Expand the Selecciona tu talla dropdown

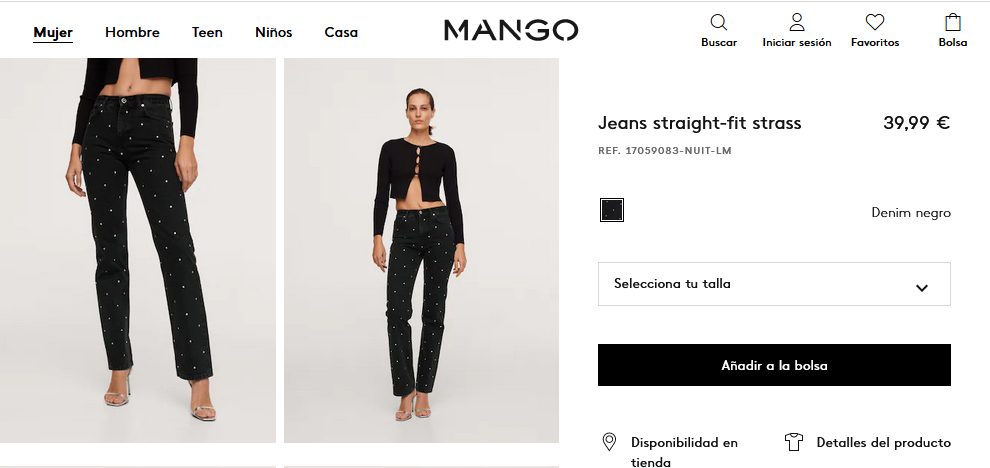pos(774,284)
